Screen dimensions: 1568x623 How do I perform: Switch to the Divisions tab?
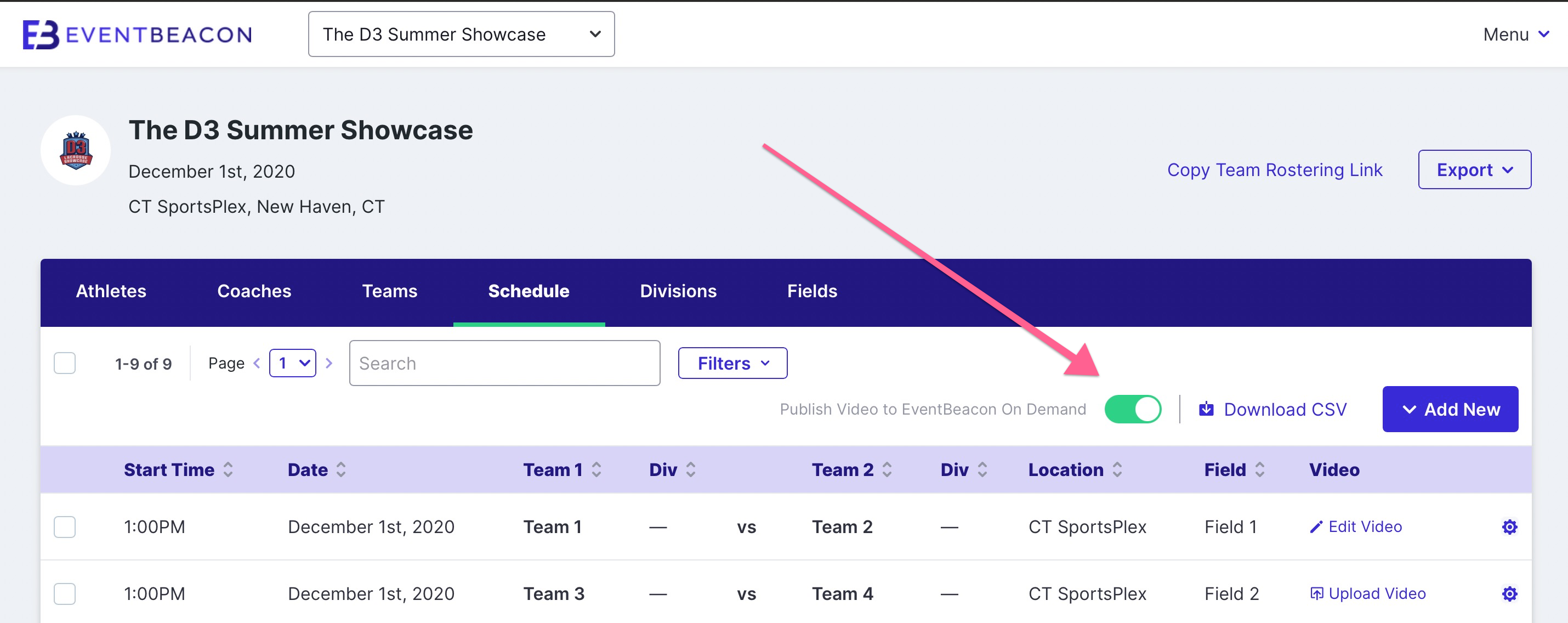coord(678,291)
